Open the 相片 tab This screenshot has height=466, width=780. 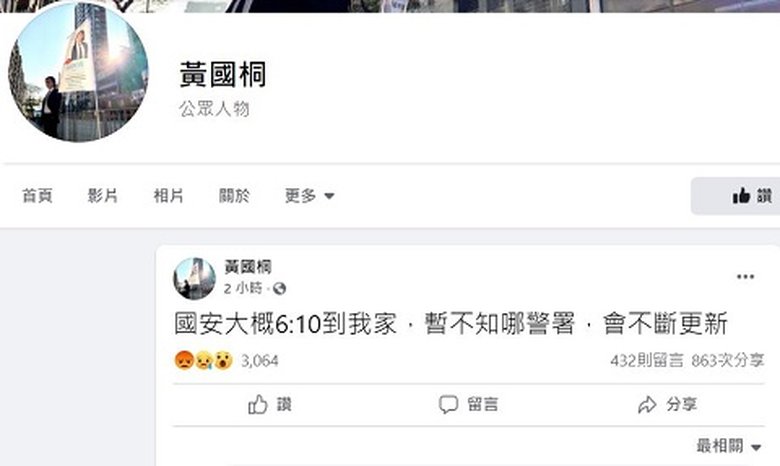tap(168, 196)
